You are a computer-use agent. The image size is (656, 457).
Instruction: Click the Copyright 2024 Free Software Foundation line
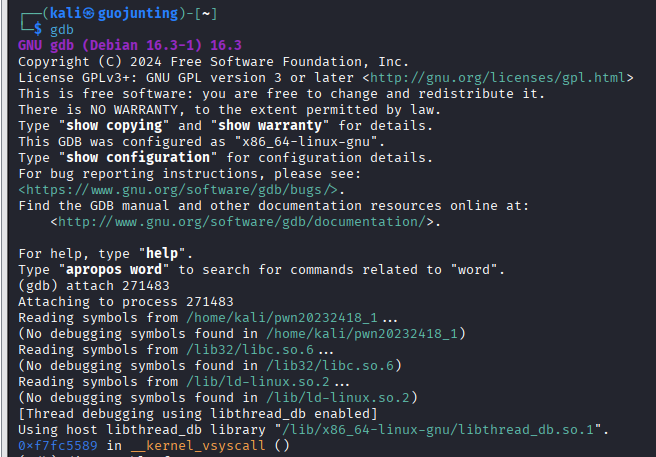pyautogui.click(x=213, y=62)
